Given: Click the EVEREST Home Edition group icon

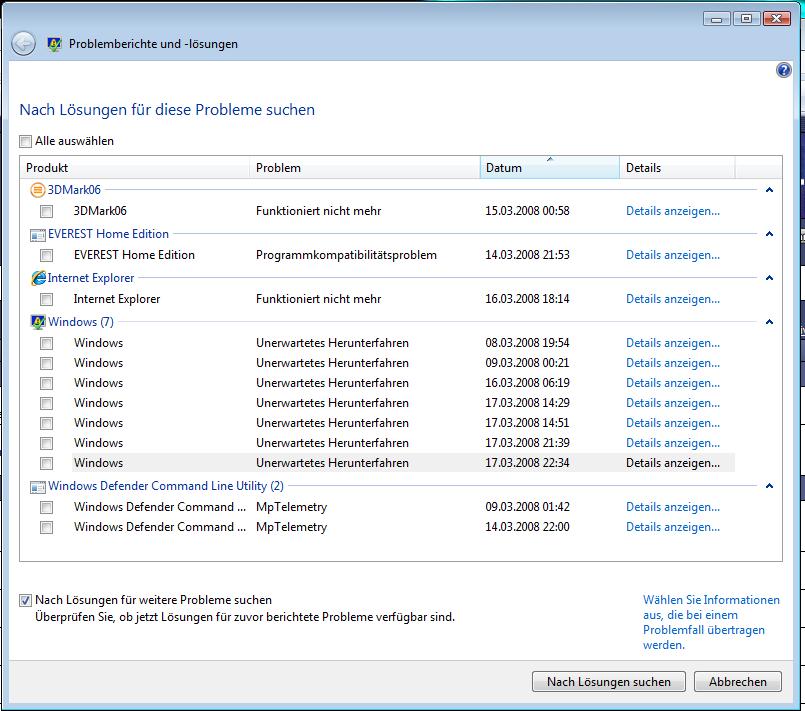Looking at the screenshot, I should pos(38,234).
